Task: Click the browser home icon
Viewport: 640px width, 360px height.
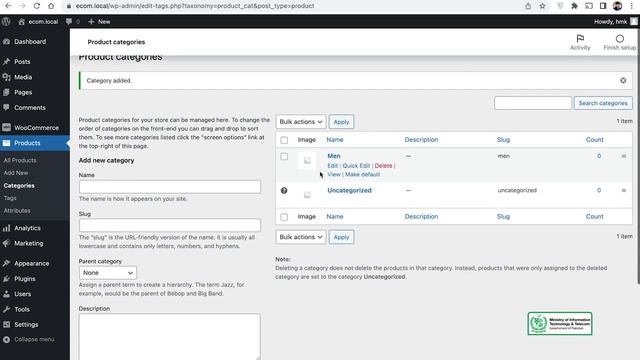Action: click(51, 6)
